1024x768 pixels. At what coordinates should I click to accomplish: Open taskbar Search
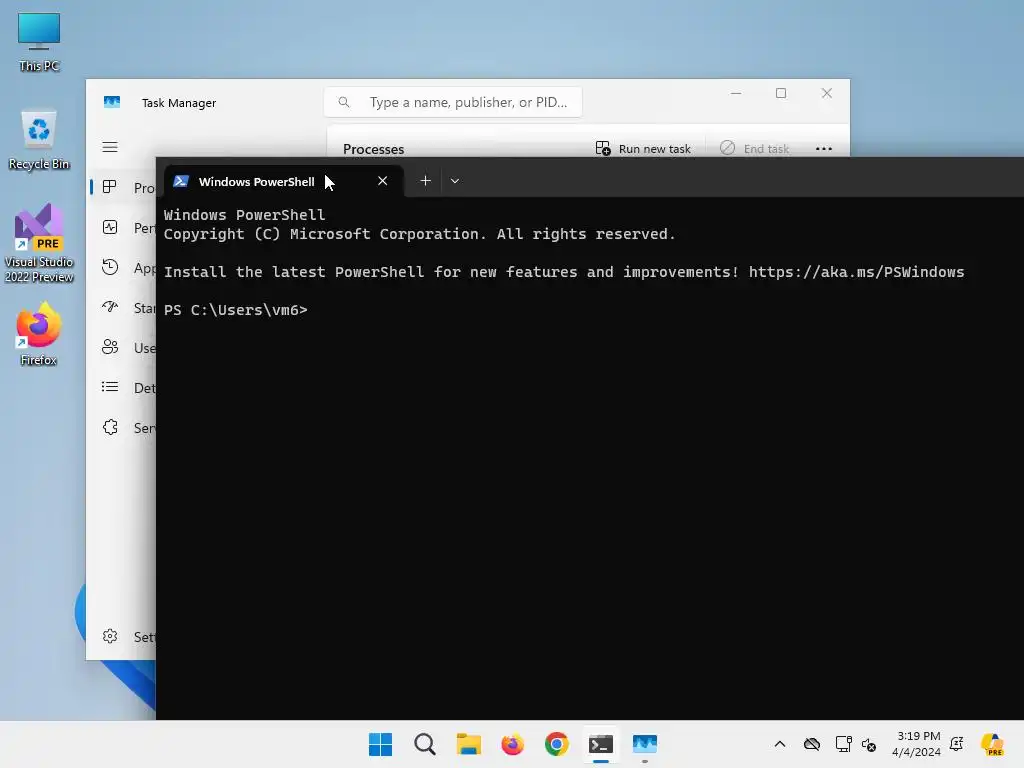point(424,744)
